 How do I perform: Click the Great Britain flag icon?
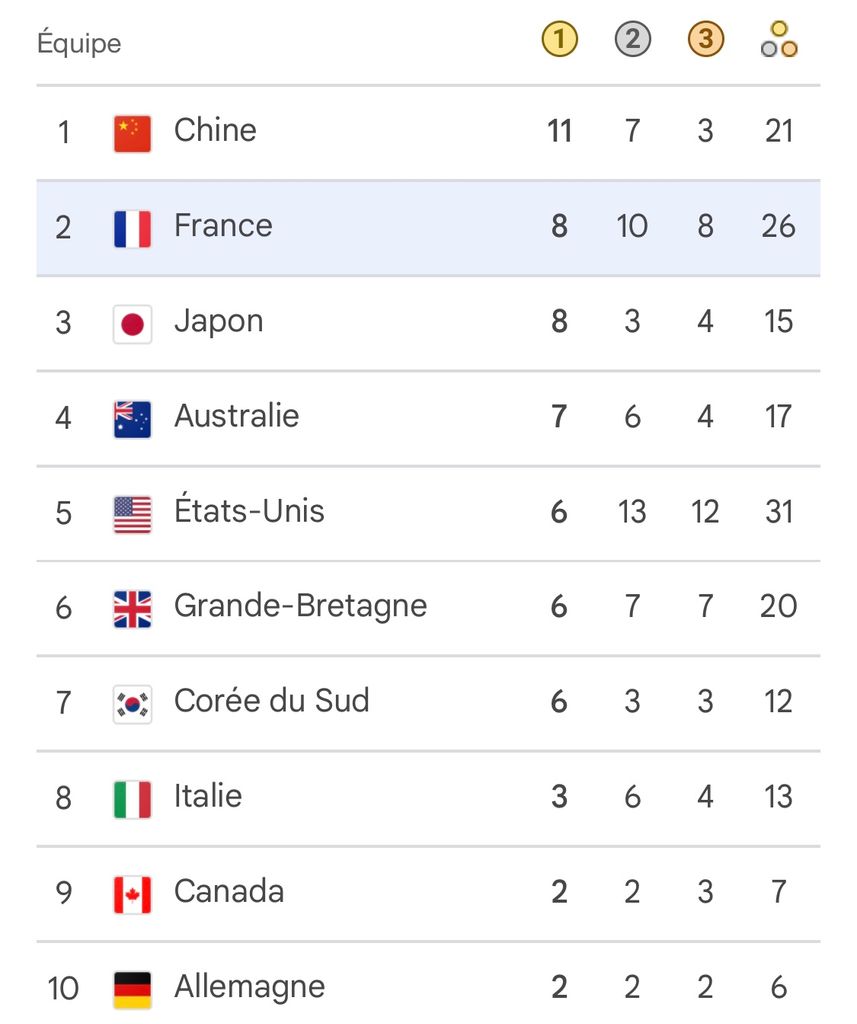[x=133, y=609]
